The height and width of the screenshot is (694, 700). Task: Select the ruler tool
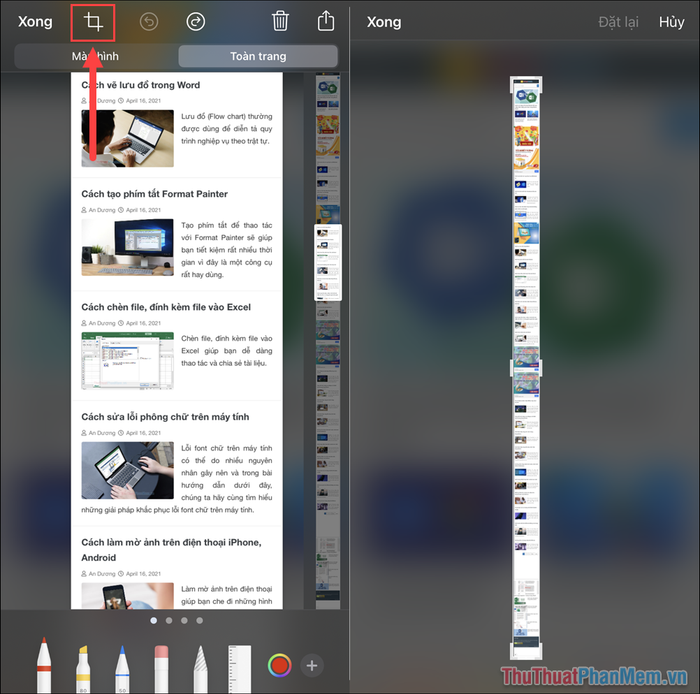pos(239,669)
